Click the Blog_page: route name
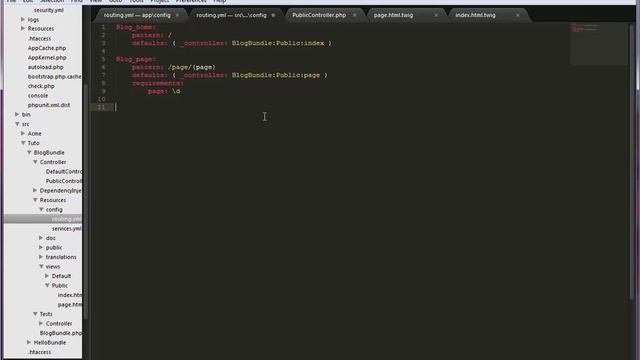640x360 pixels. click(136, 59)
